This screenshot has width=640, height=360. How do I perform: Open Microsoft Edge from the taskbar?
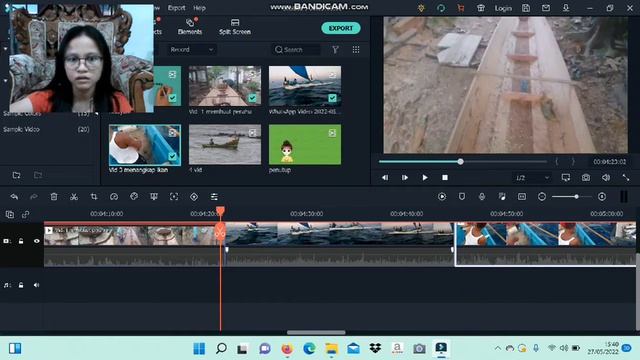(309, 348)
